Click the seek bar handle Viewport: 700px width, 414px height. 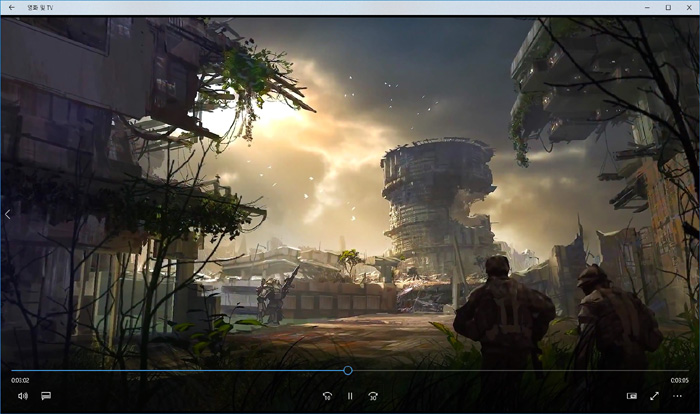tap(348, 370)
